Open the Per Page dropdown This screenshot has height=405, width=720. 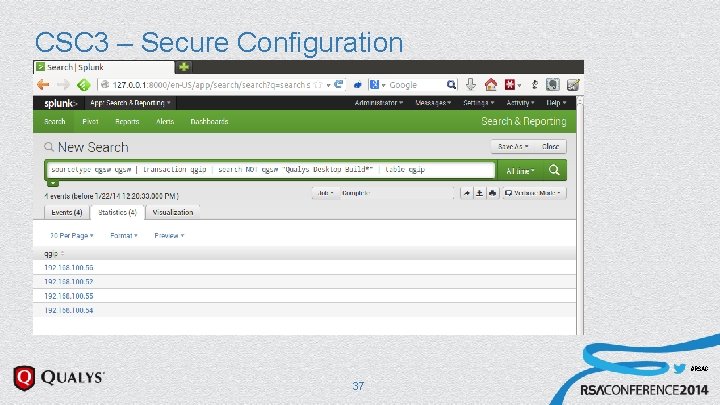tap(72, 236)
